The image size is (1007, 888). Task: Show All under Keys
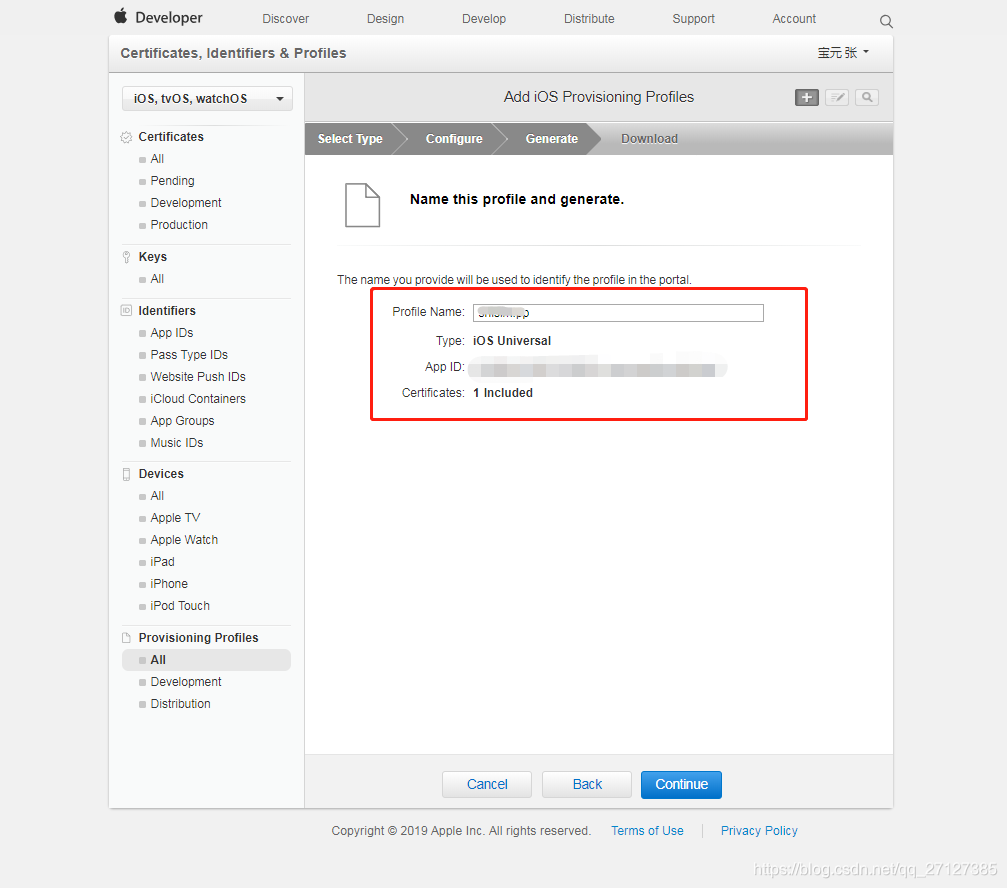(x=157, y=279)
